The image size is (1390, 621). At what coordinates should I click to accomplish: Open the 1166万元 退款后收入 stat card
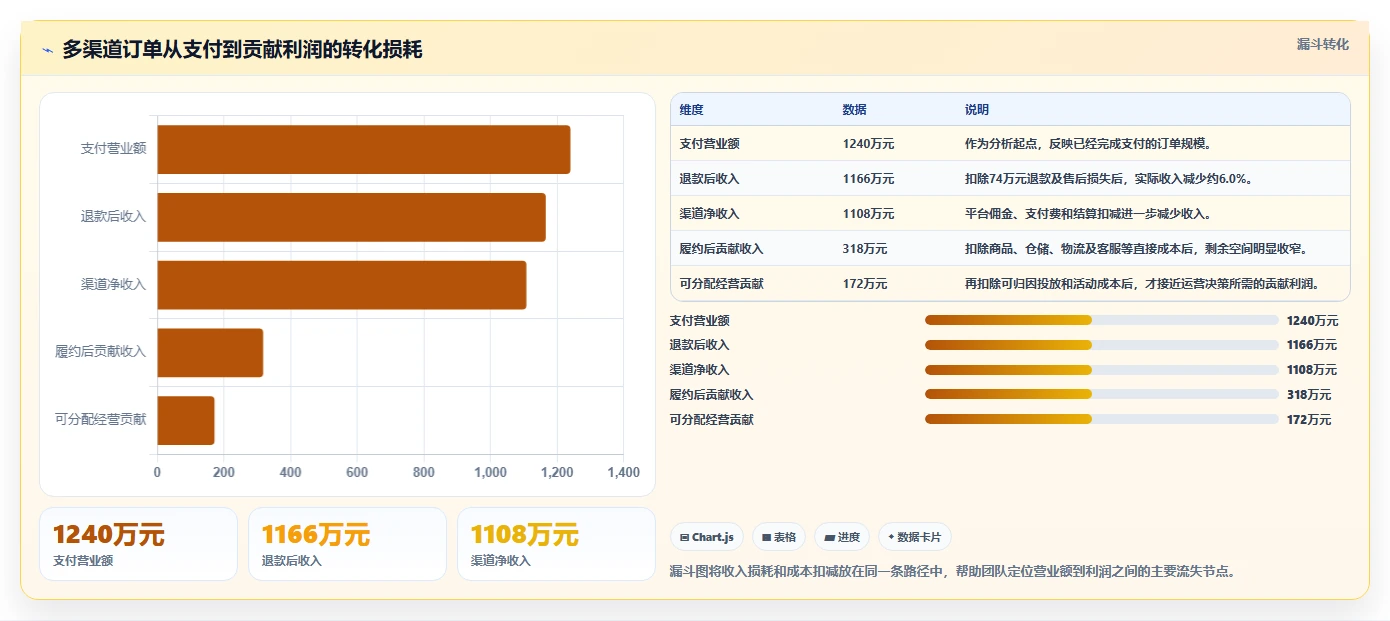click(348, 544)
